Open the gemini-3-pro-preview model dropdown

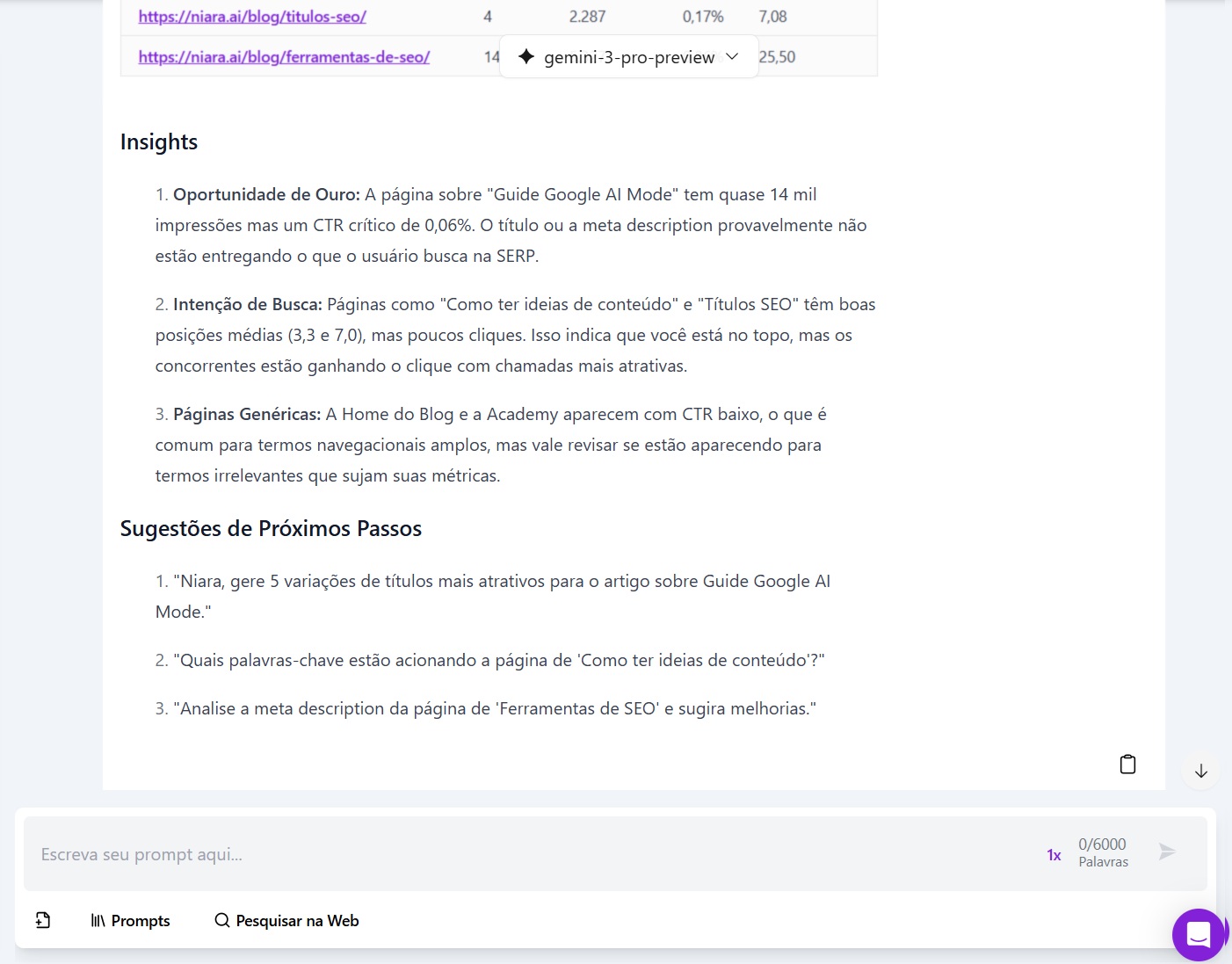pyautogui.click(x=628, y=57)
